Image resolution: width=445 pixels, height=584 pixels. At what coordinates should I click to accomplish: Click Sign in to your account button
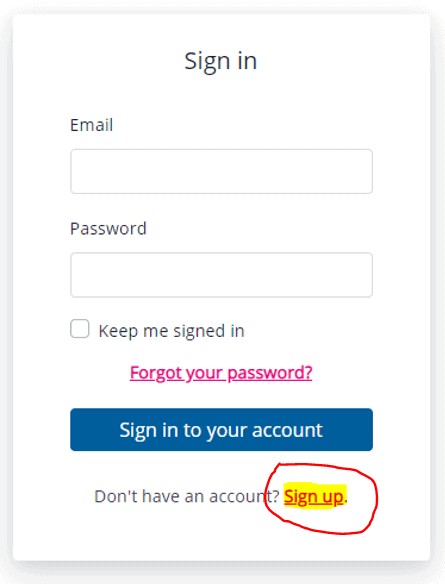(221, 429)
